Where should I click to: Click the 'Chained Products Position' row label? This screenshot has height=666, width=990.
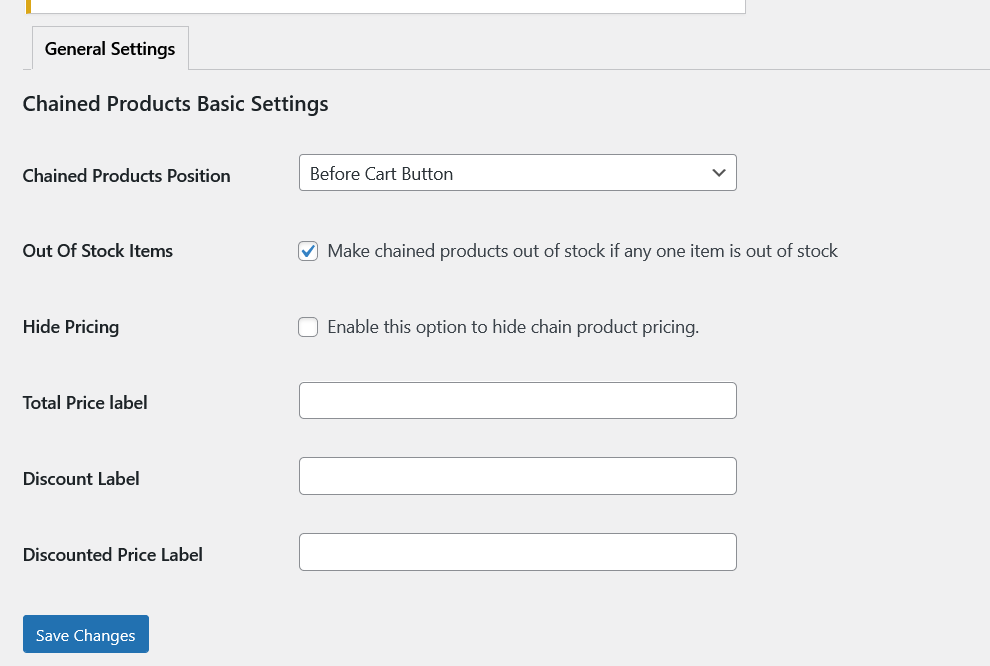point(126,176)
